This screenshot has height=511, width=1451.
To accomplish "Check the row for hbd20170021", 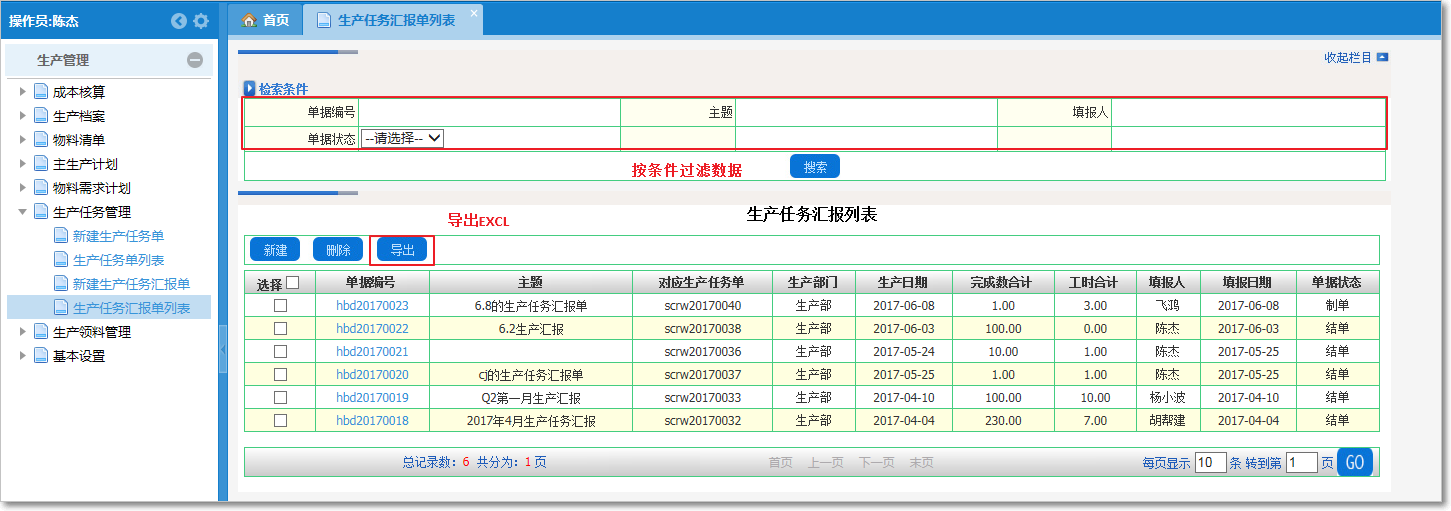I will pyautogui.click(x=280, y=351).
